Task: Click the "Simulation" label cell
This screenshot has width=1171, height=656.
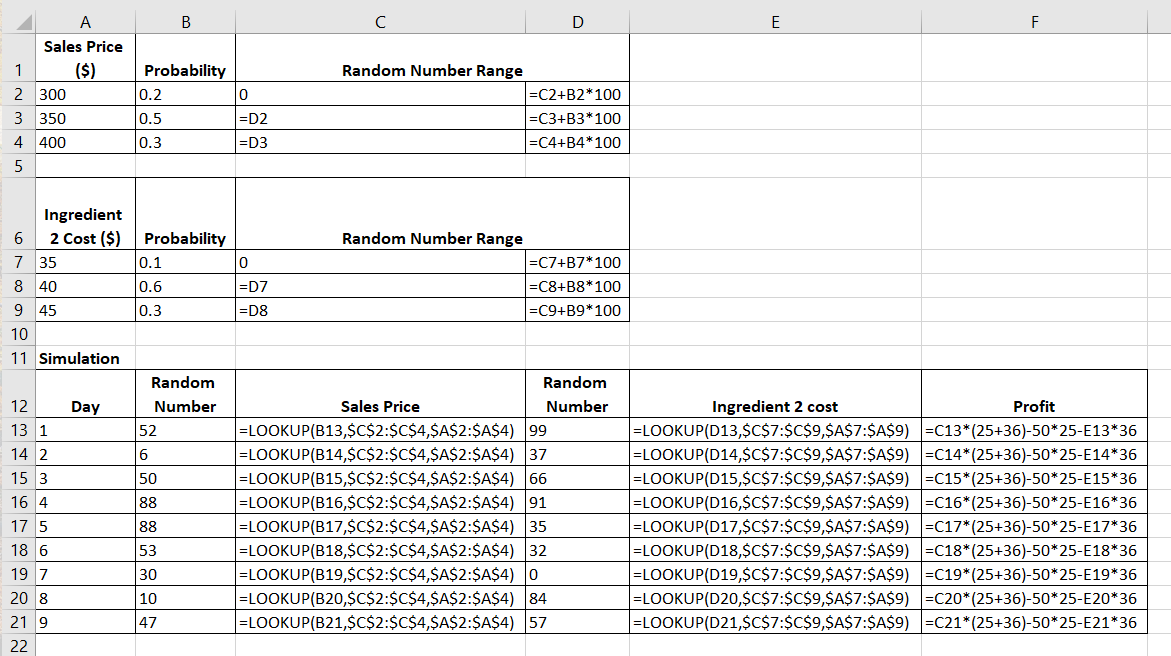Action: (x=84, y=358)
